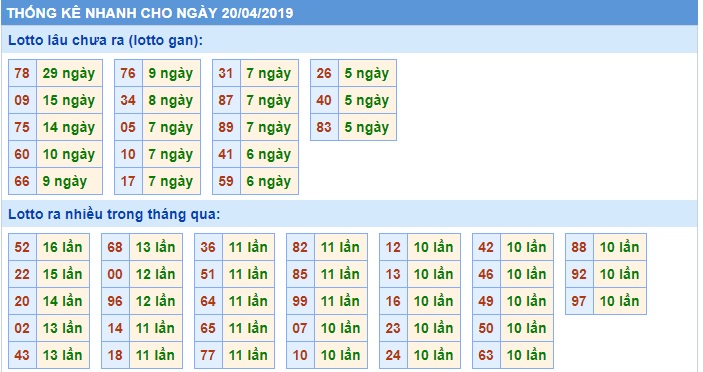The width and height of the screenshot is (703, 372).
Task: Pick lotto gan number 34
Action: [x=128, y=100]
